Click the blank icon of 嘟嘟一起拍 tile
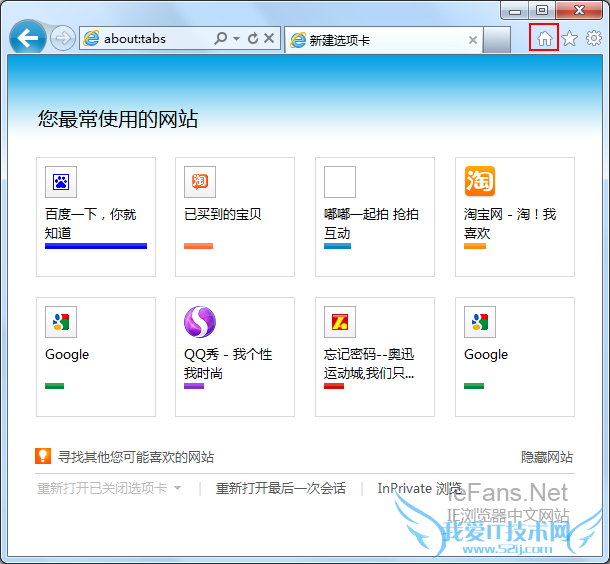610x564 pixels. click(340, 182)
